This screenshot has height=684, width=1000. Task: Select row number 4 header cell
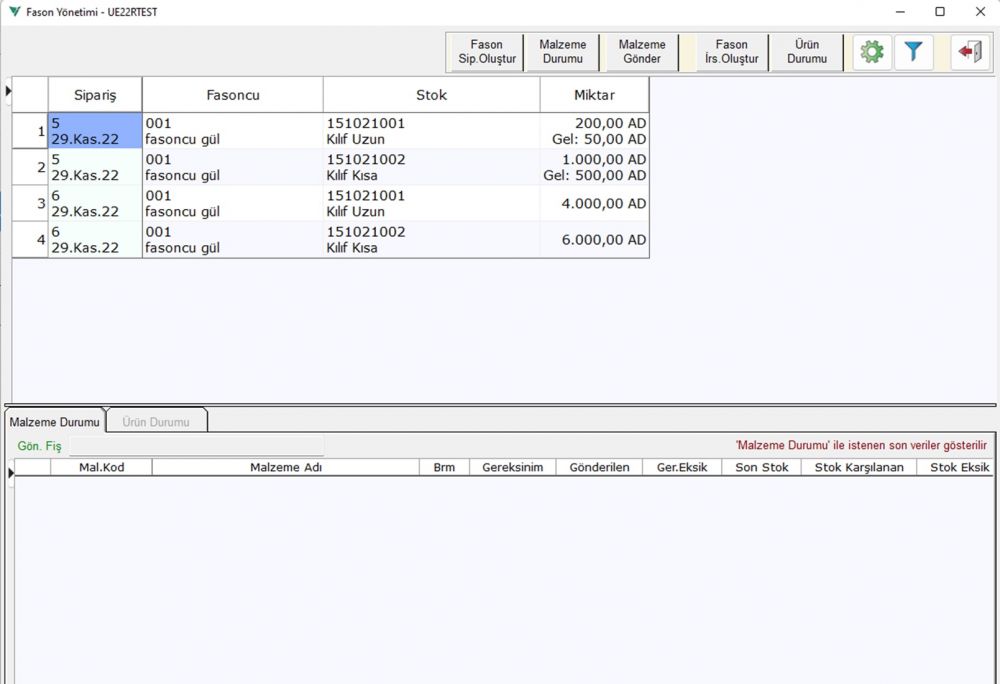tap(31, 240)
